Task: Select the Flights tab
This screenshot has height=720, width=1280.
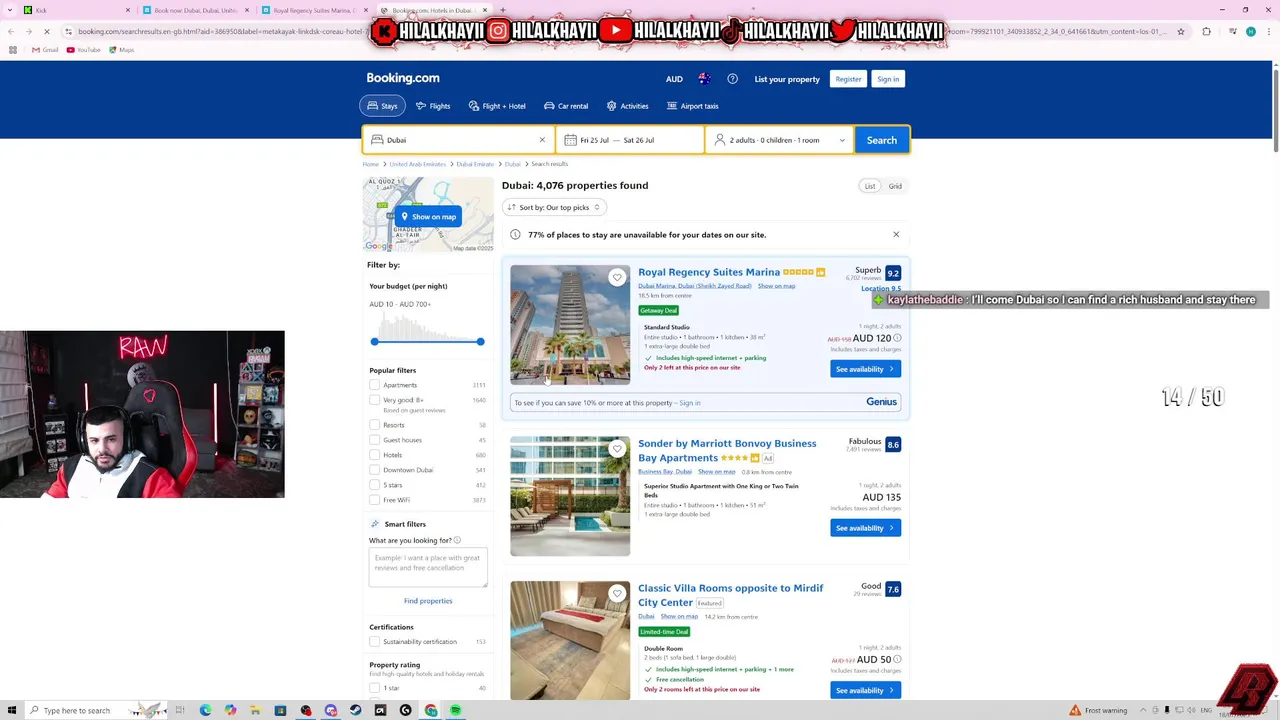Action: pyautogui.click(x=433, y=106)
